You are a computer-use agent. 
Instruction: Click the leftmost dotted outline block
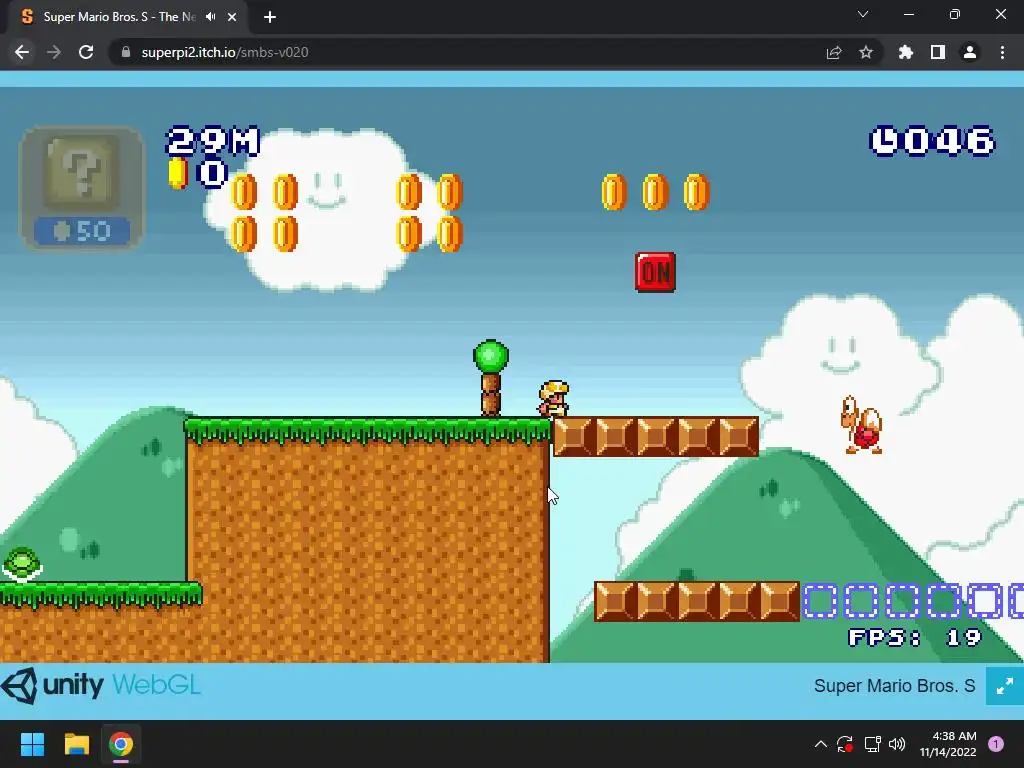point(820,601)
